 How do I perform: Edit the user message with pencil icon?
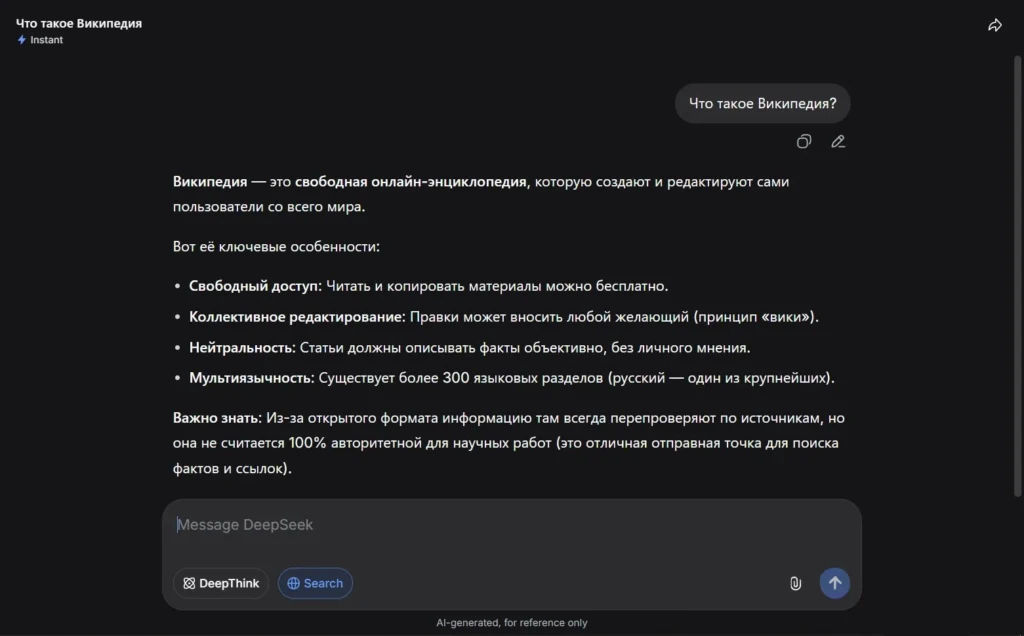point(838,141)
